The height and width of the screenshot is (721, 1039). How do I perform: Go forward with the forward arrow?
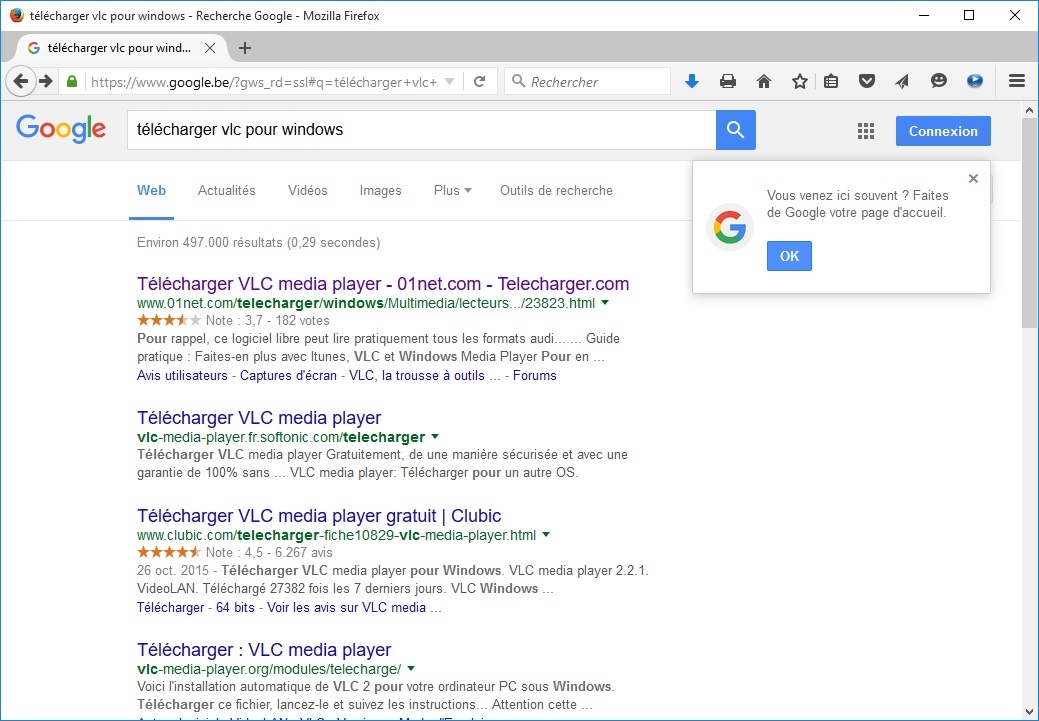(46, 82)
